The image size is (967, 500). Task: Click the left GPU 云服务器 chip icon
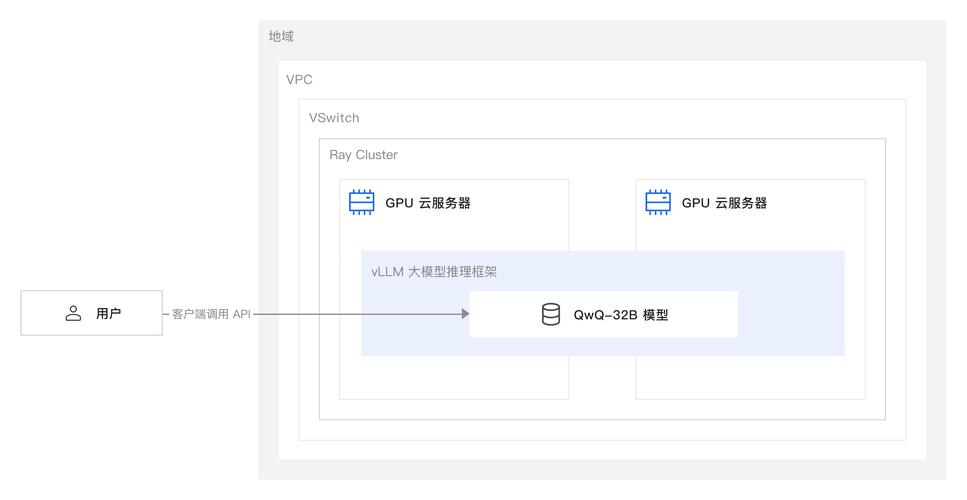[x=360, y=203]
